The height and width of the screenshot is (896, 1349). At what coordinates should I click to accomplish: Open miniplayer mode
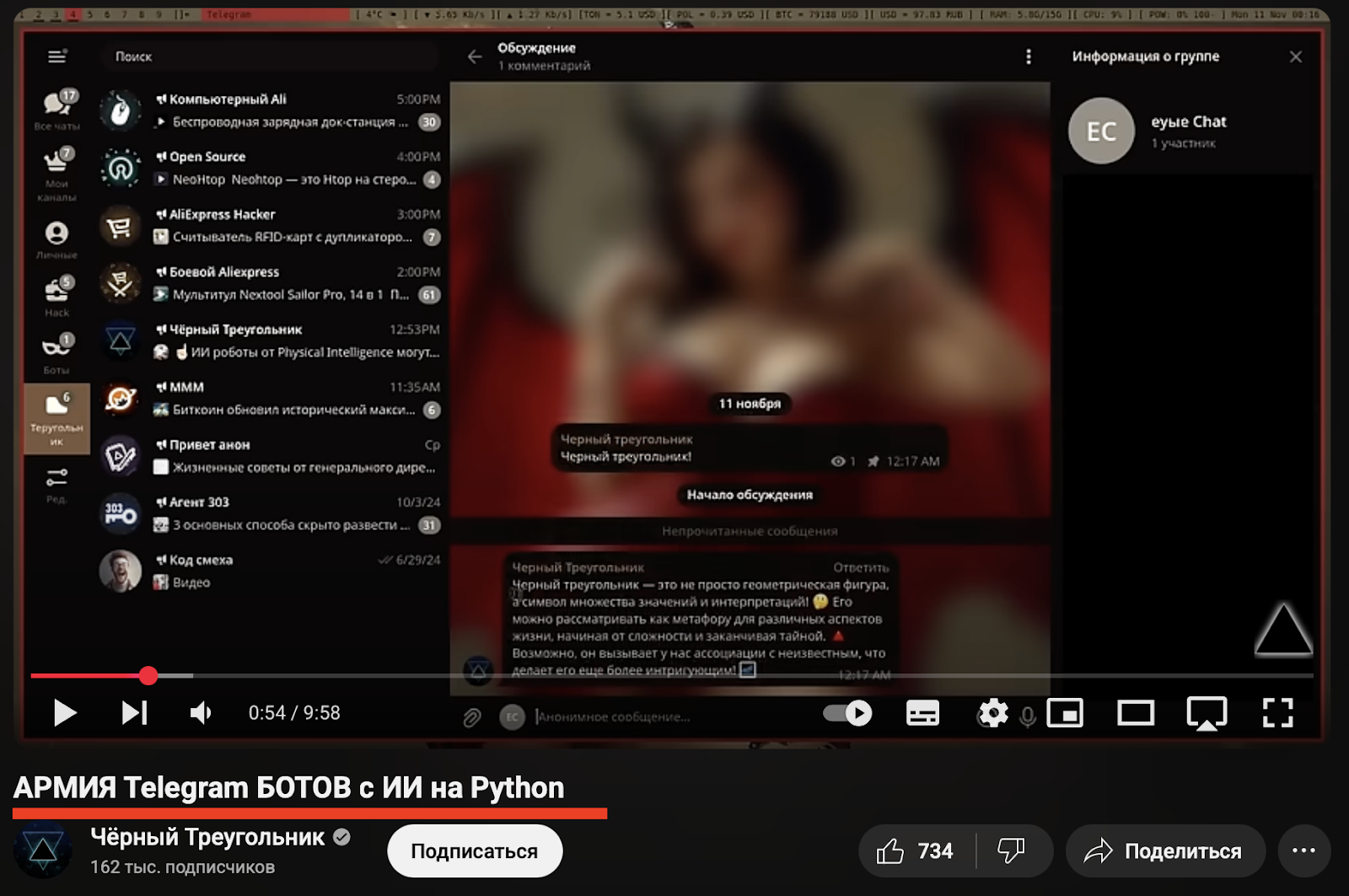pos(1065,713)
